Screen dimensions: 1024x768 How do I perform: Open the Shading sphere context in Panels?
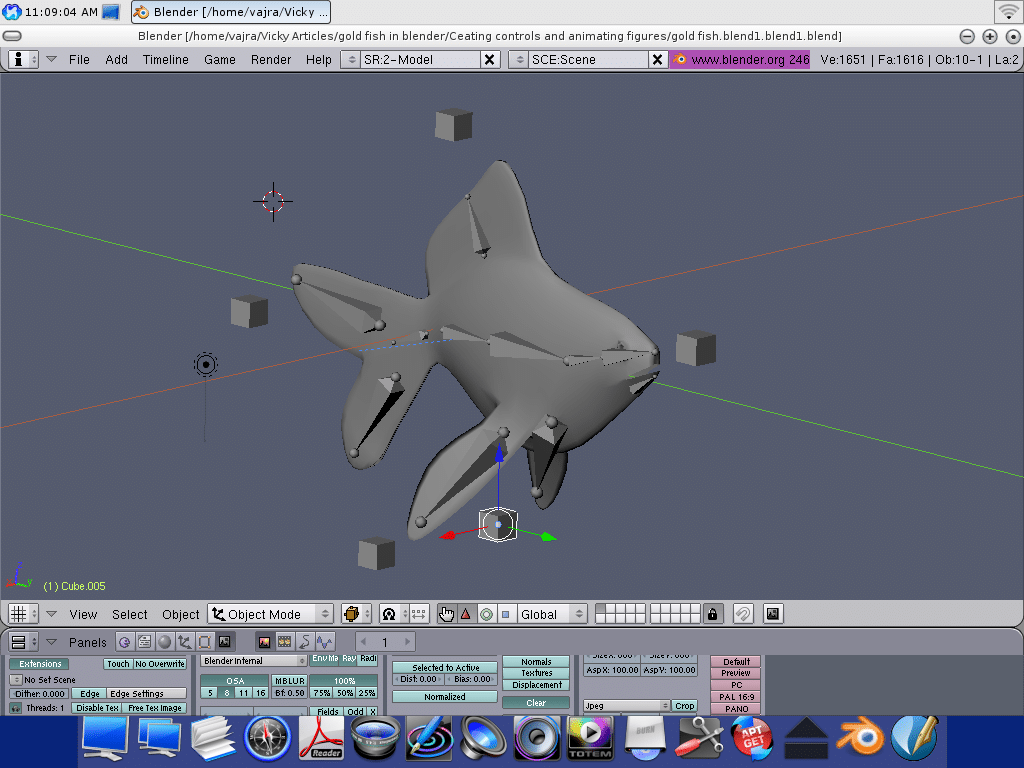(x=165, y=642)
